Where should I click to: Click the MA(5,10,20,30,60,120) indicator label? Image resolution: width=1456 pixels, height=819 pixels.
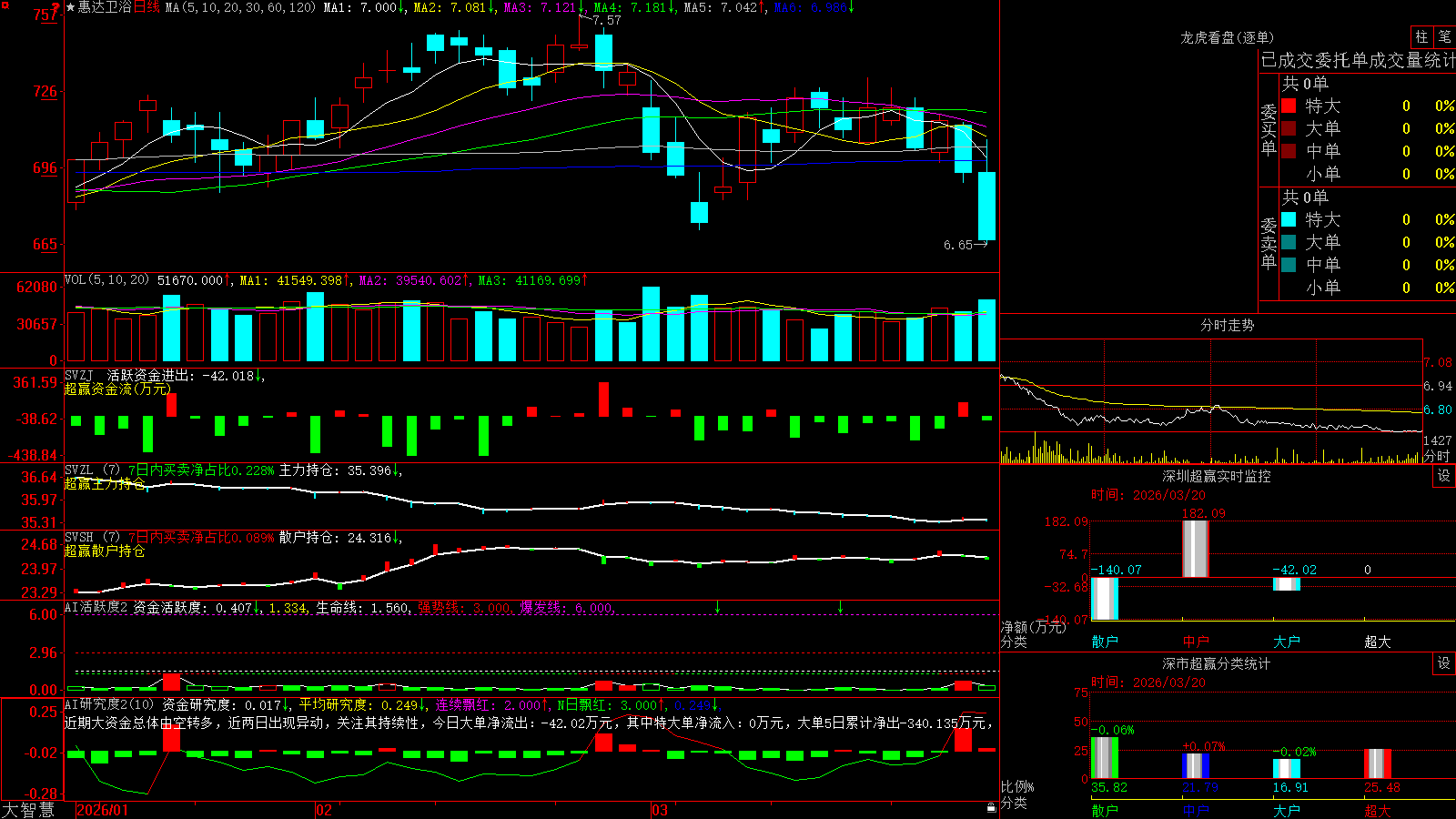click(240, 7)
